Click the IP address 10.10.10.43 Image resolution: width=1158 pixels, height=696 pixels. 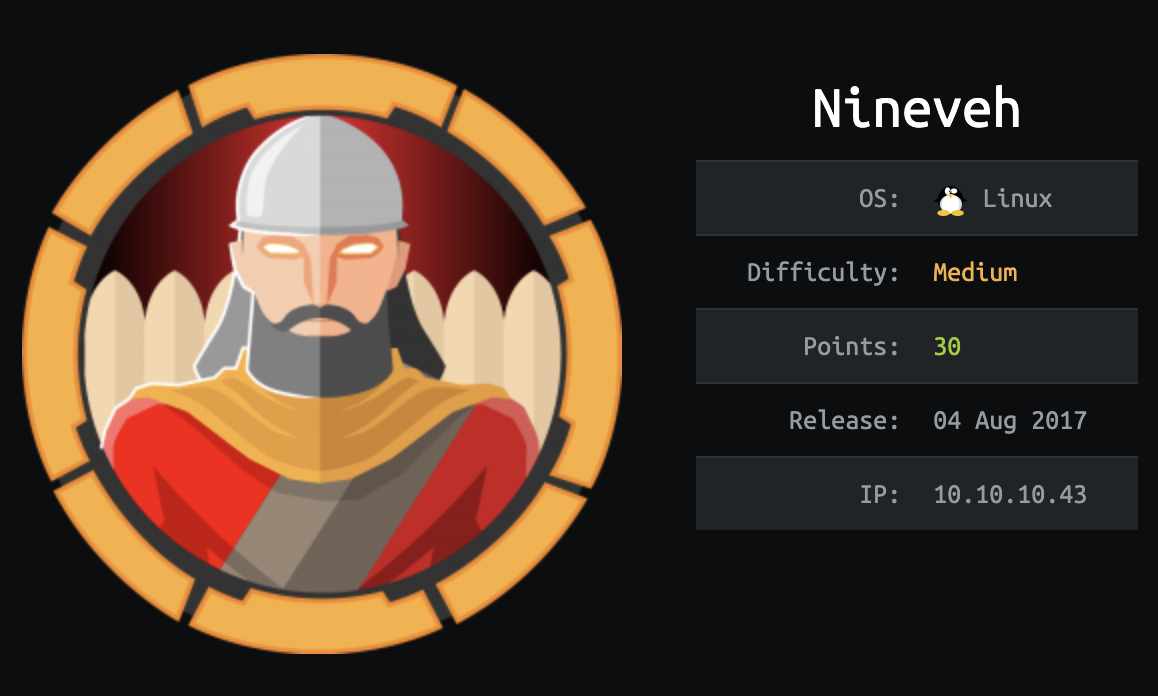click(x=1010, y=494)
